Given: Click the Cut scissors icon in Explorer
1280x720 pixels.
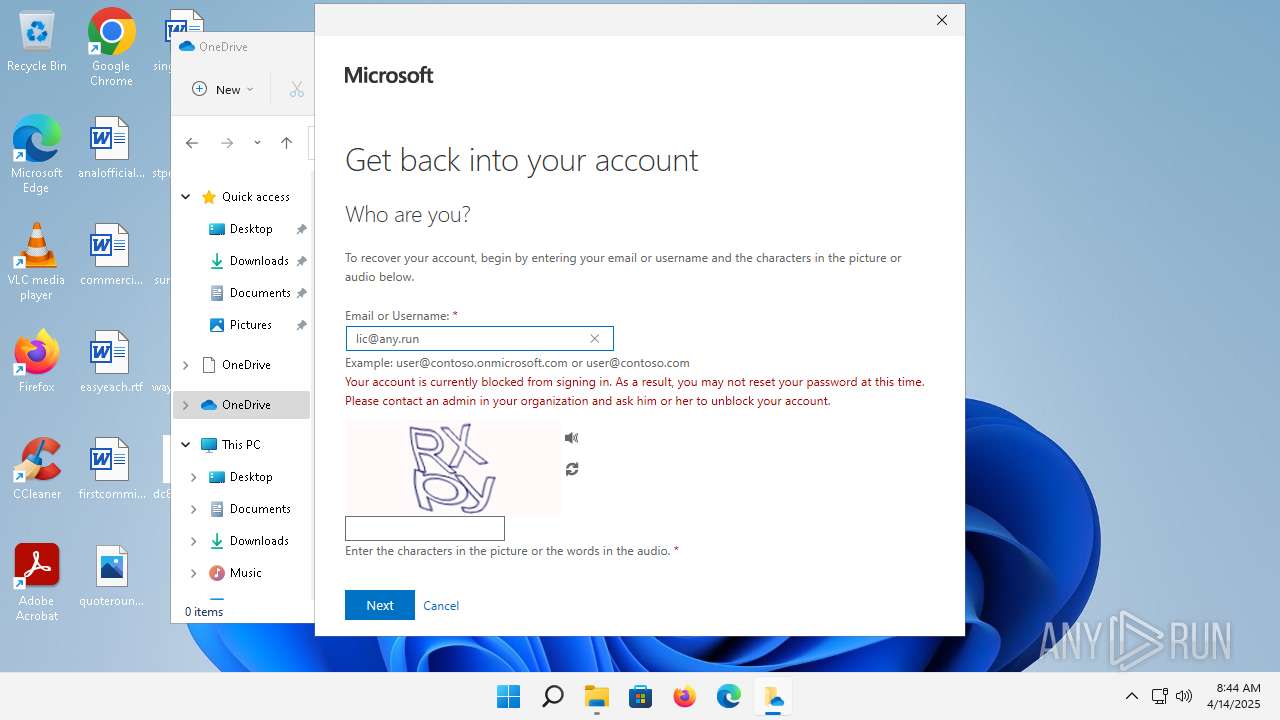Looking at the screenshot, I should pyautogui.click(x=296, y=89).
